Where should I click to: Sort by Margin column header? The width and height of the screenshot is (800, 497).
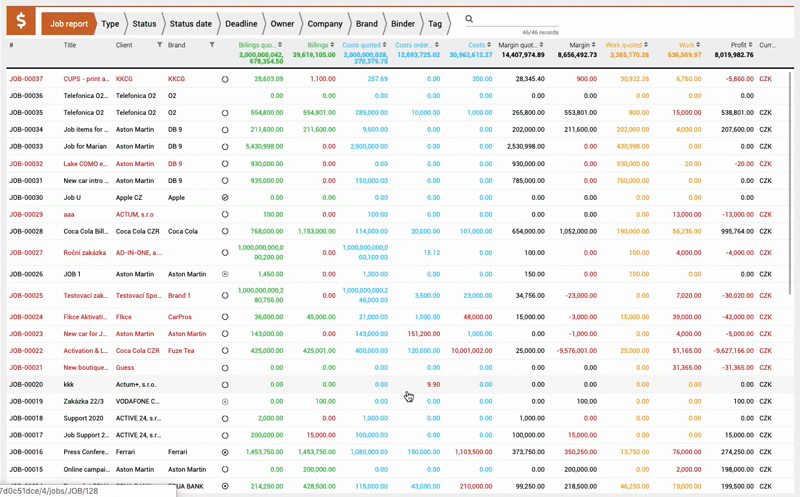pos(583,45)
